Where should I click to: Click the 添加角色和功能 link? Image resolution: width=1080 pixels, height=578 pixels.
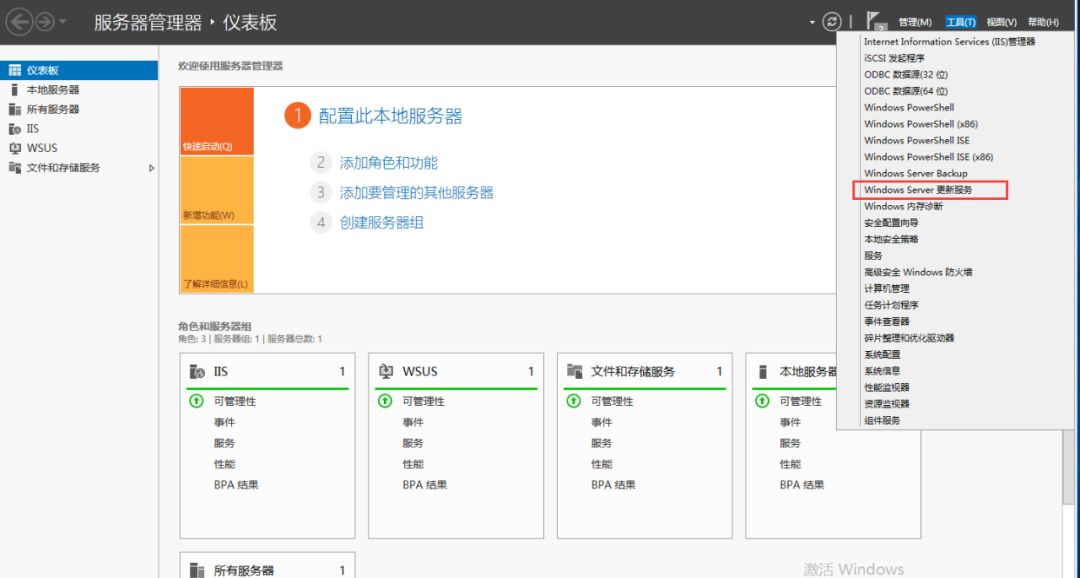388,163
